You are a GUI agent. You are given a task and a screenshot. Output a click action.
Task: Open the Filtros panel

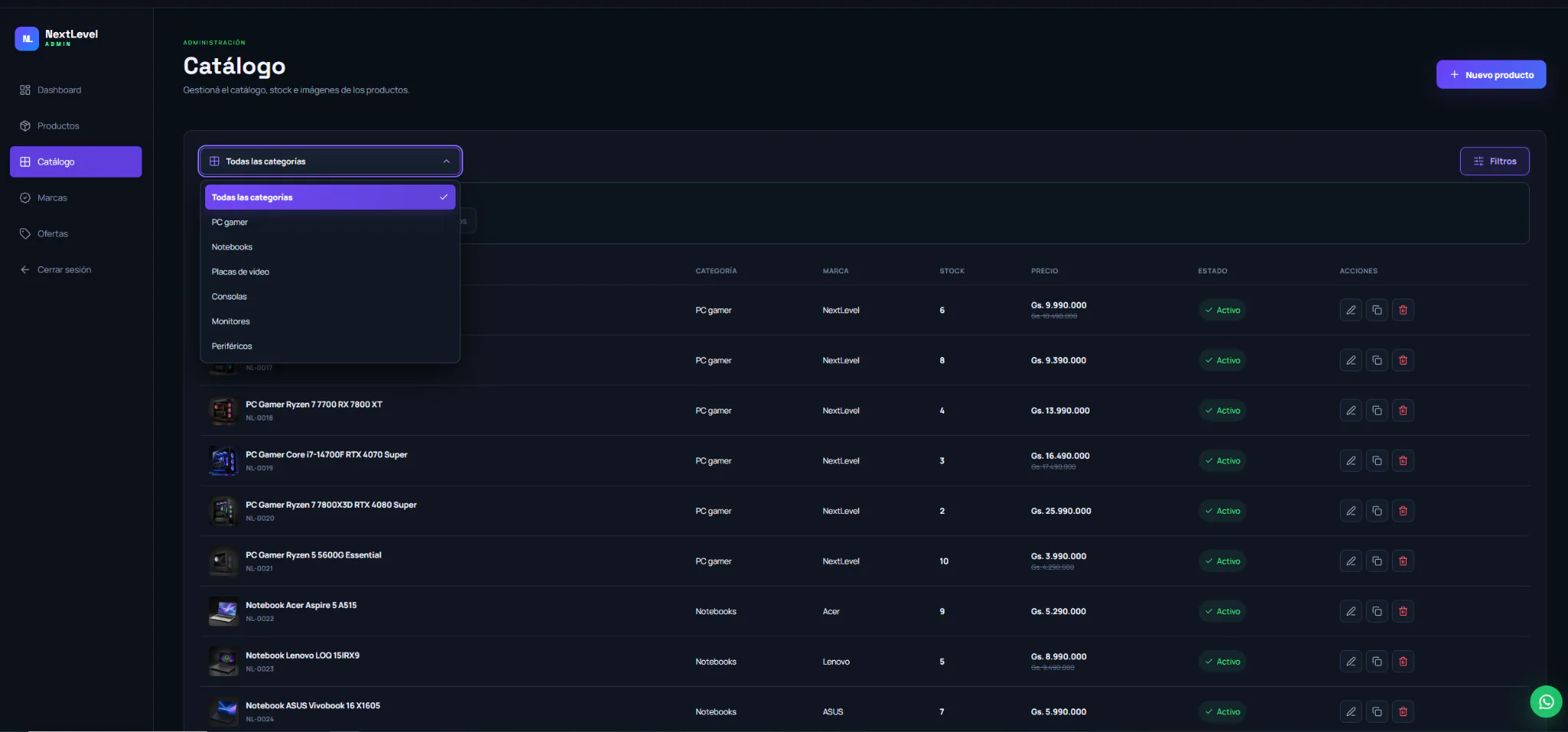pyautogui.click(x=1494, y=162)
